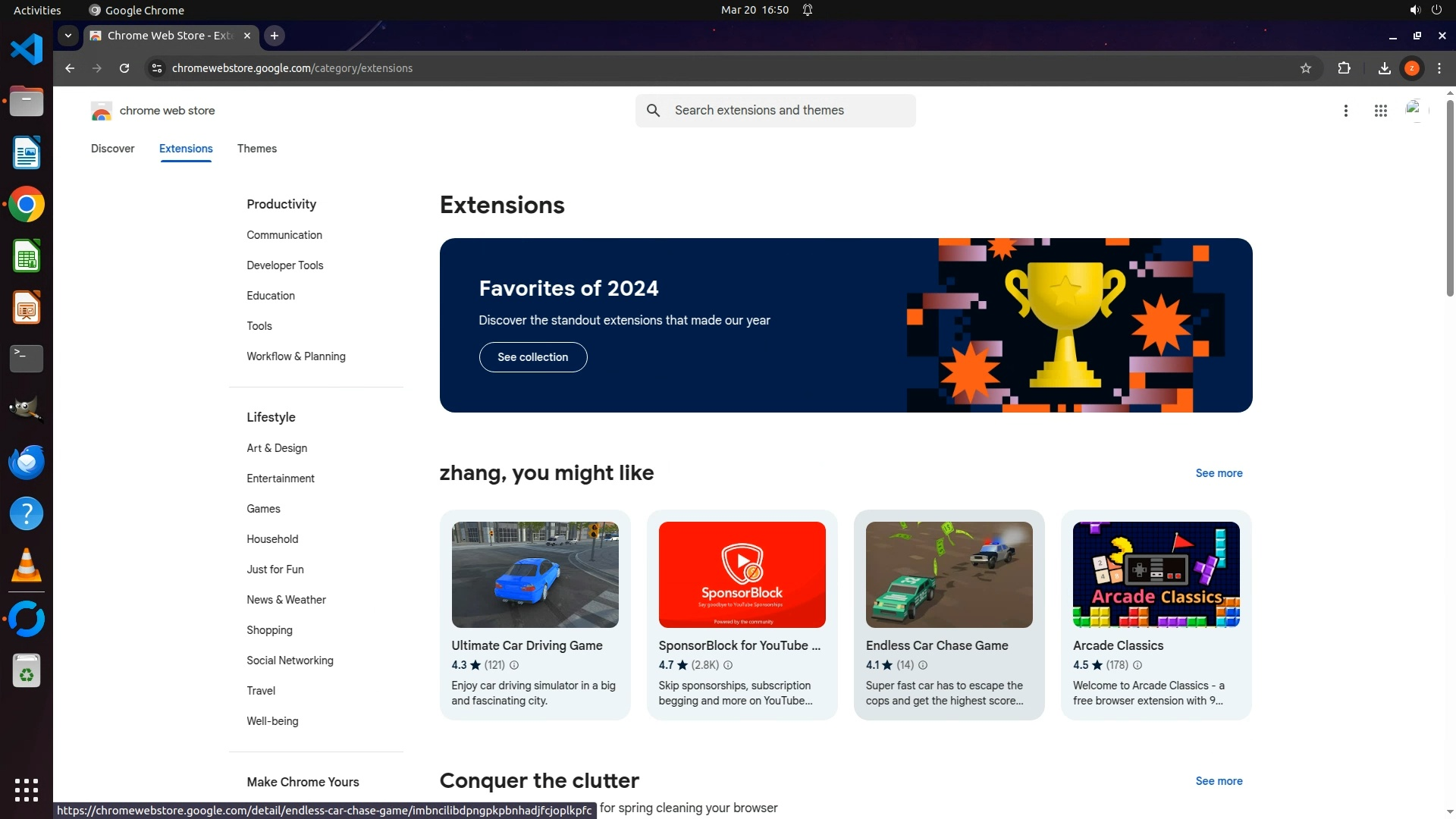
Task: Open the Chrome Extensions puzzle icon
Action: coord(1344,68)
